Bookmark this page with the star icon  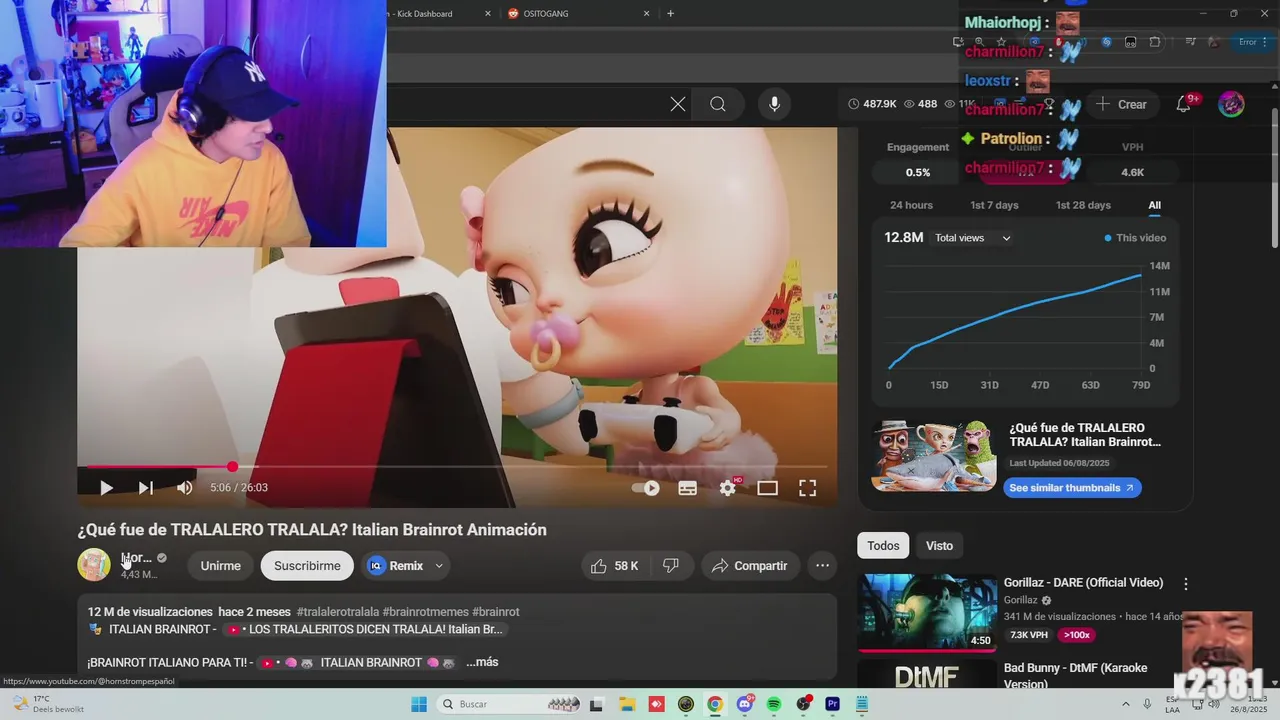[1001, 42]
